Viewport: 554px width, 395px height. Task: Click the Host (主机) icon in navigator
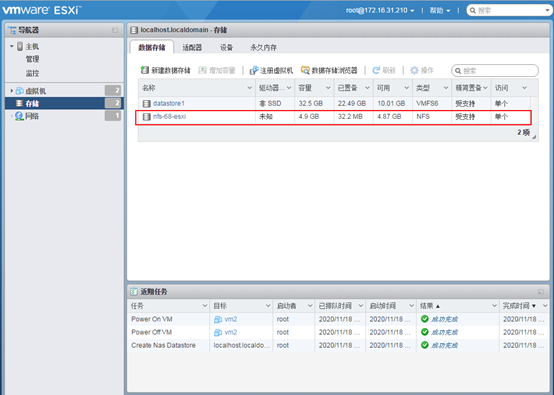coord(20,46)
